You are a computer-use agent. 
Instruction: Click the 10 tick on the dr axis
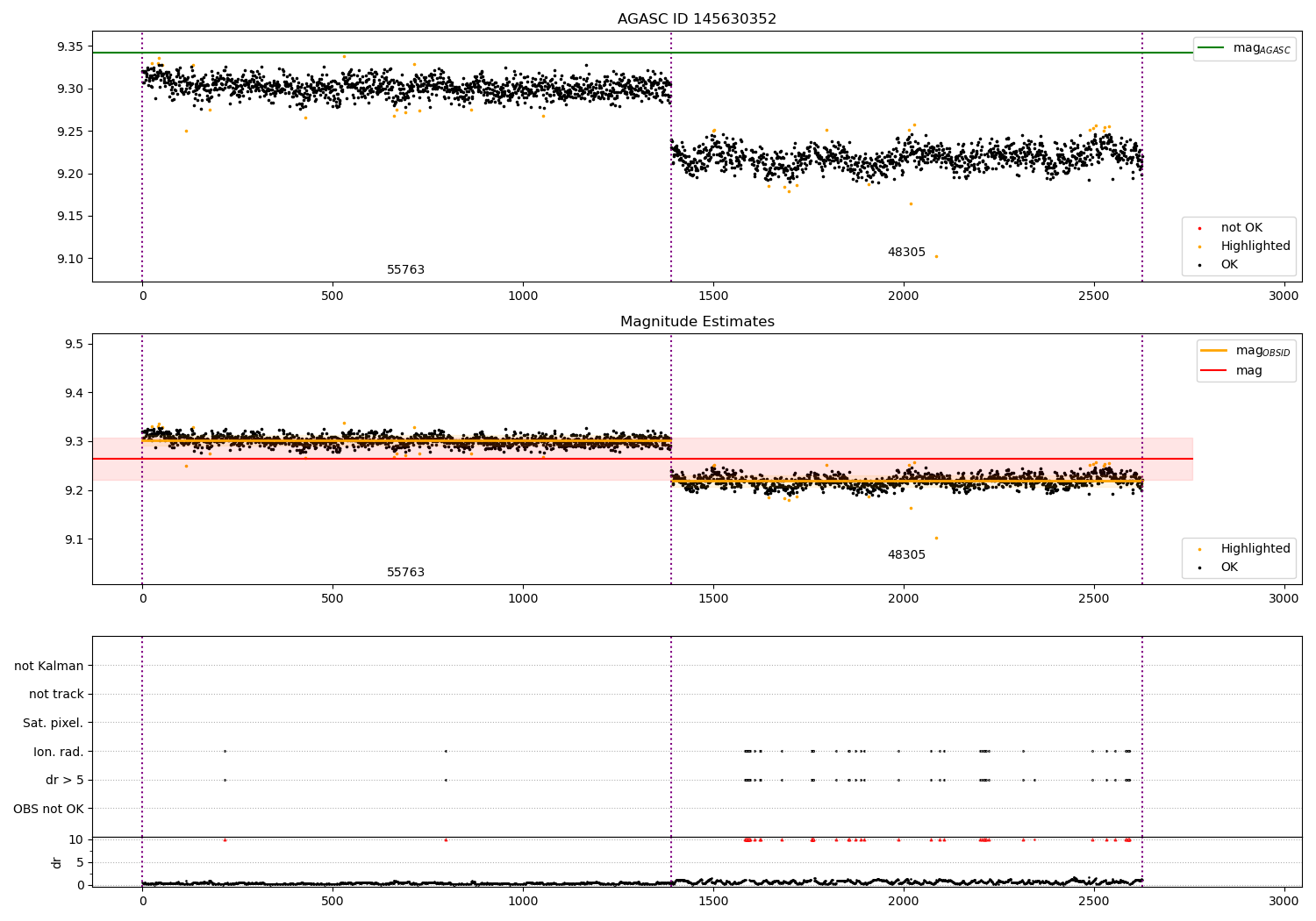(76, 839)
